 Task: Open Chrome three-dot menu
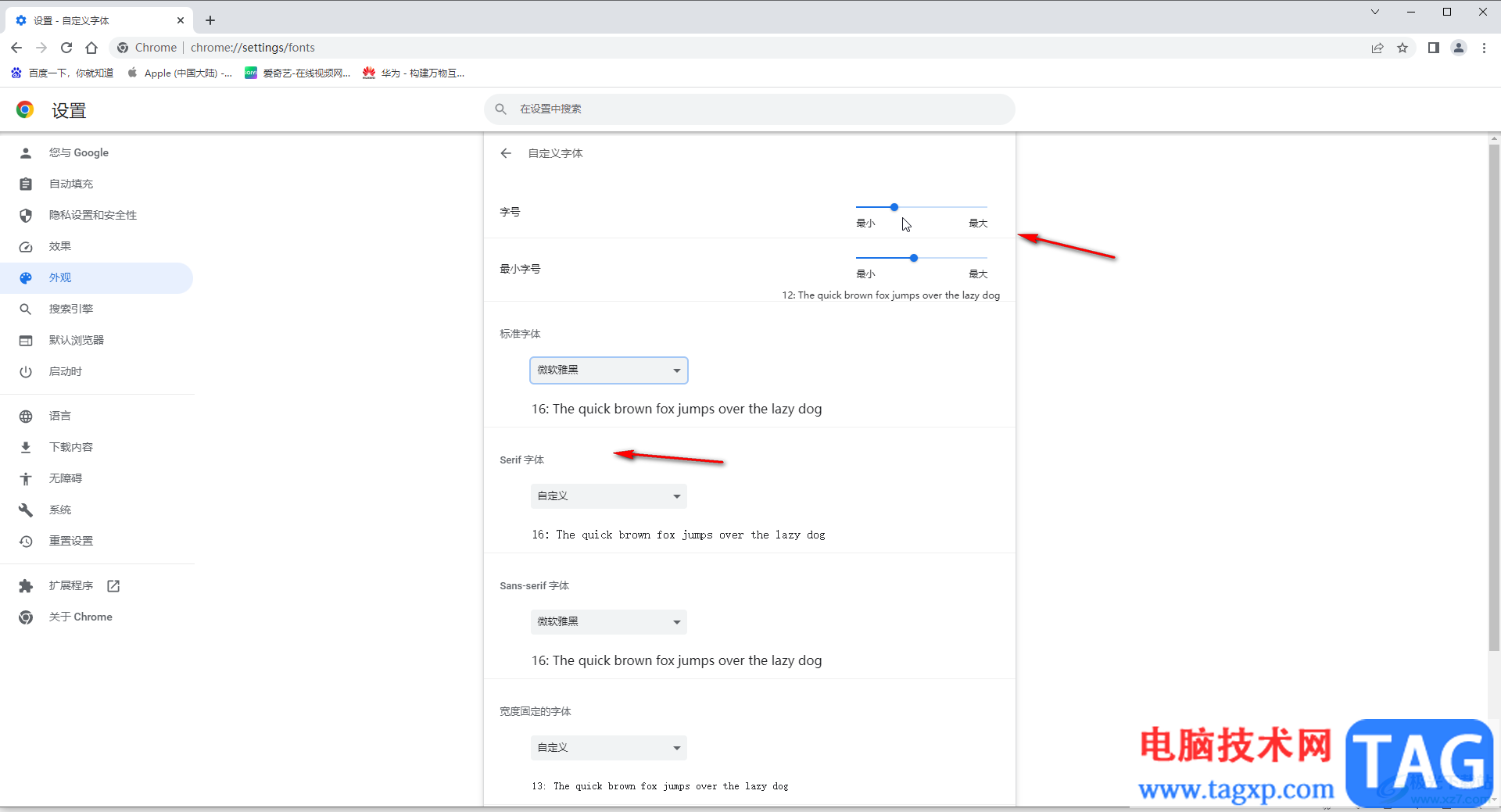(x=1484, y=48)
